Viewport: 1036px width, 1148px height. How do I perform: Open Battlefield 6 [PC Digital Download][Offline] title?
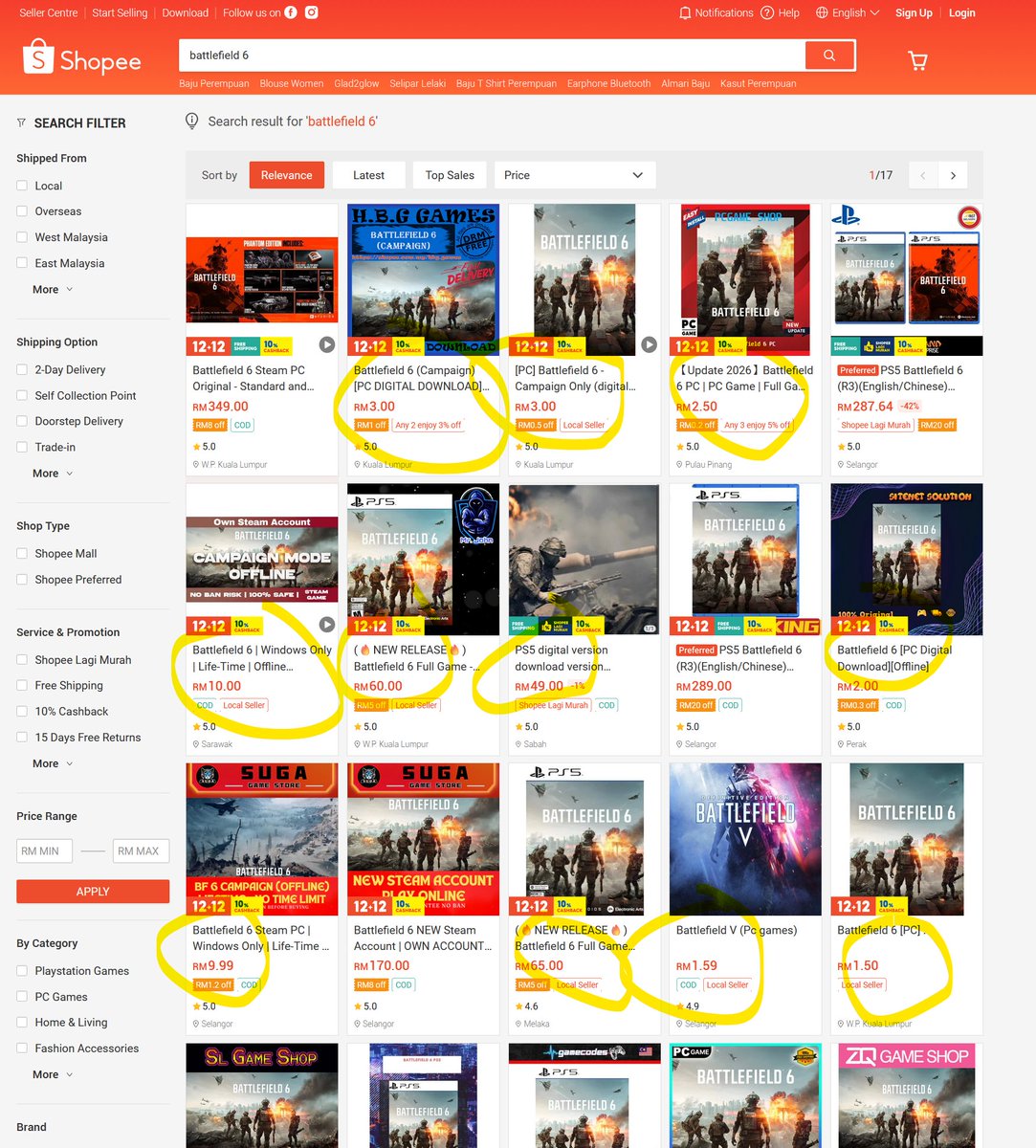[894, 658]
